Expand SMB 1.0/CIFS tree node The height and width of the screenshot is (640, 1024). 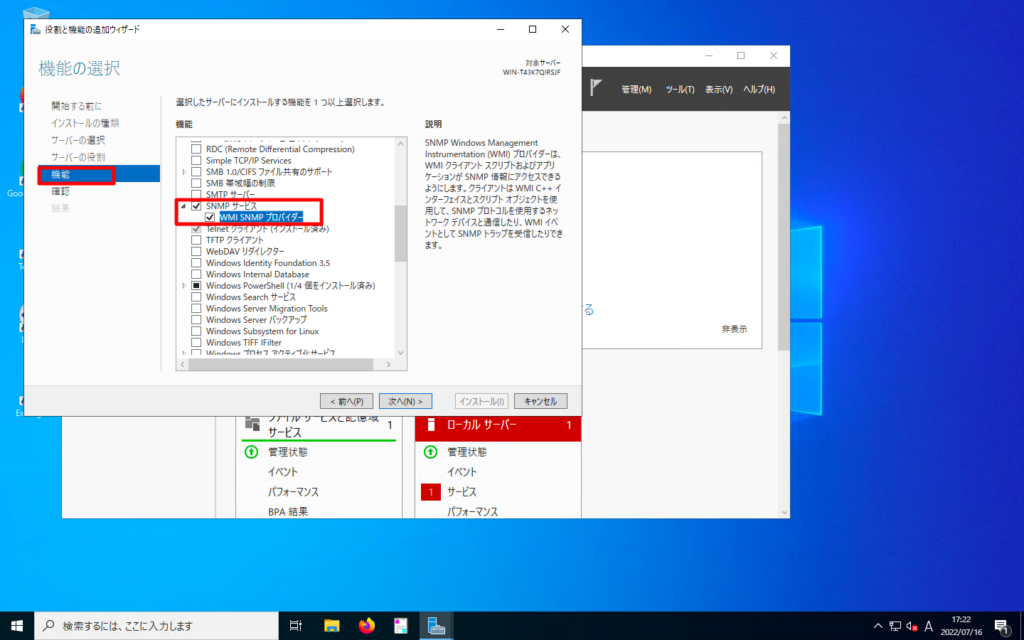coord(184,172)
